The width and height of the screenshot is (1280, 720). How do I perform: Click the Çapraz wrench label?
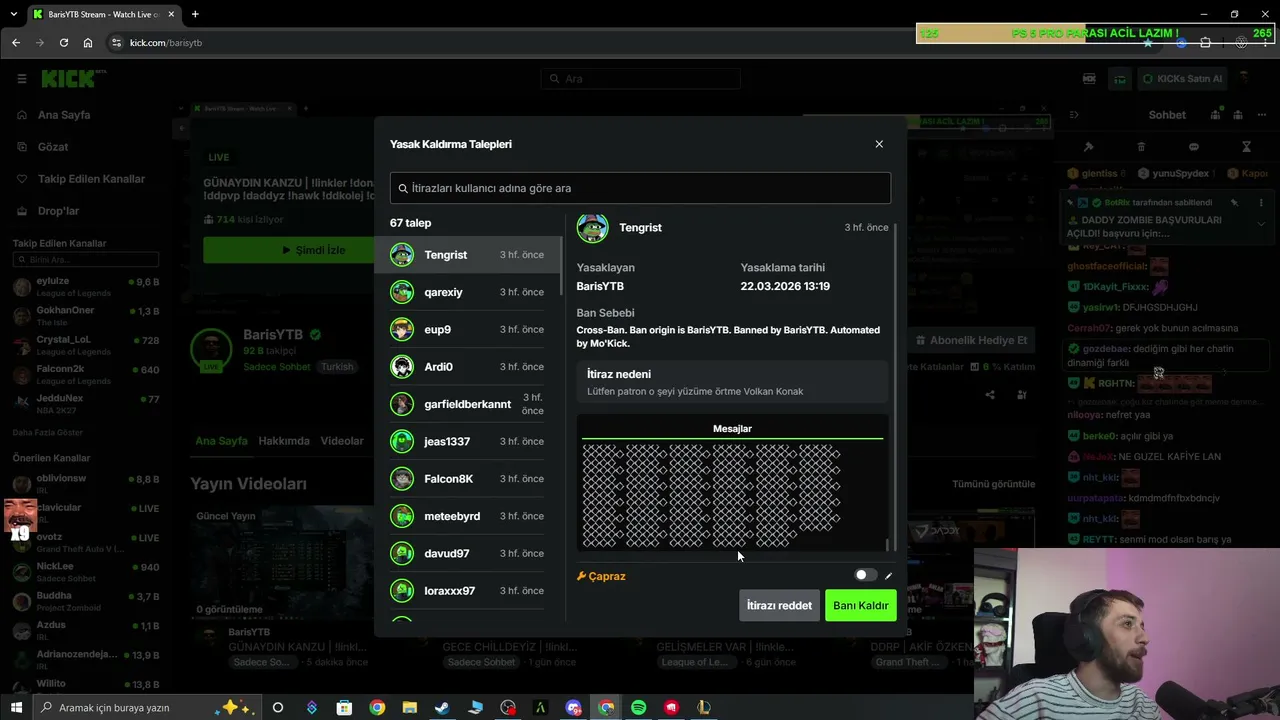[601, 576]
